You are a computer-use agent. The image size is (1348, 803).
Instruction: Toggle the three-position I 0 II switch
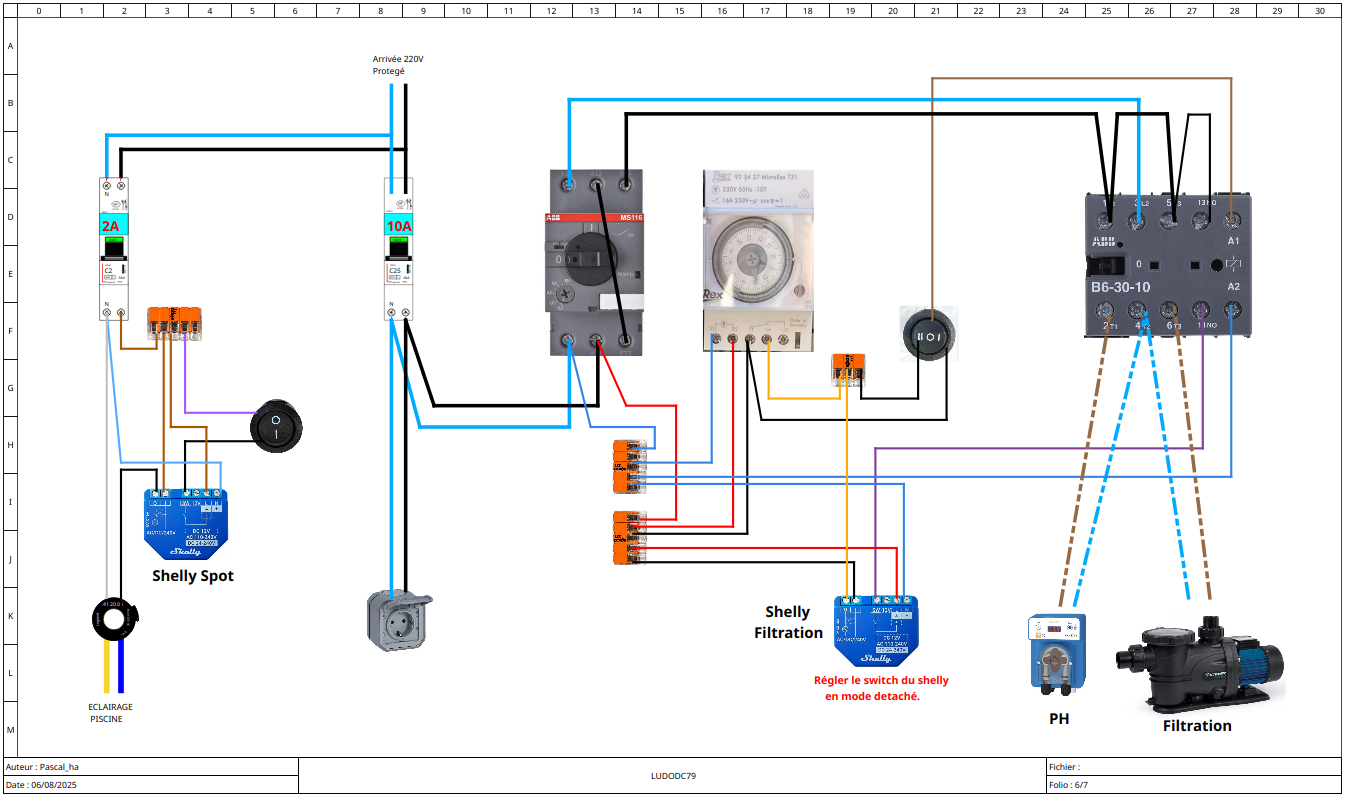(930, 336)
